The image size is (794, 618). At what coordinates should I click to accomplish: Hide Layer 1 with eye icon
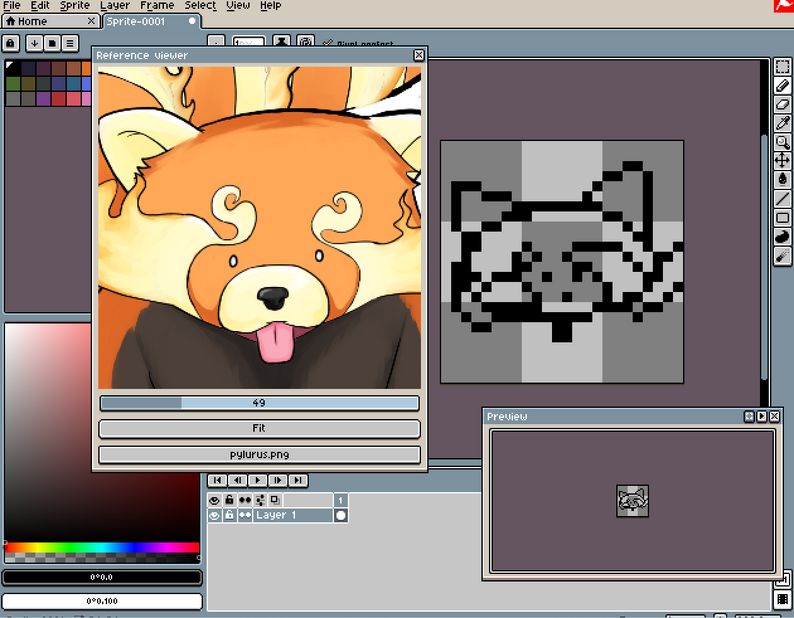[214, 516]
